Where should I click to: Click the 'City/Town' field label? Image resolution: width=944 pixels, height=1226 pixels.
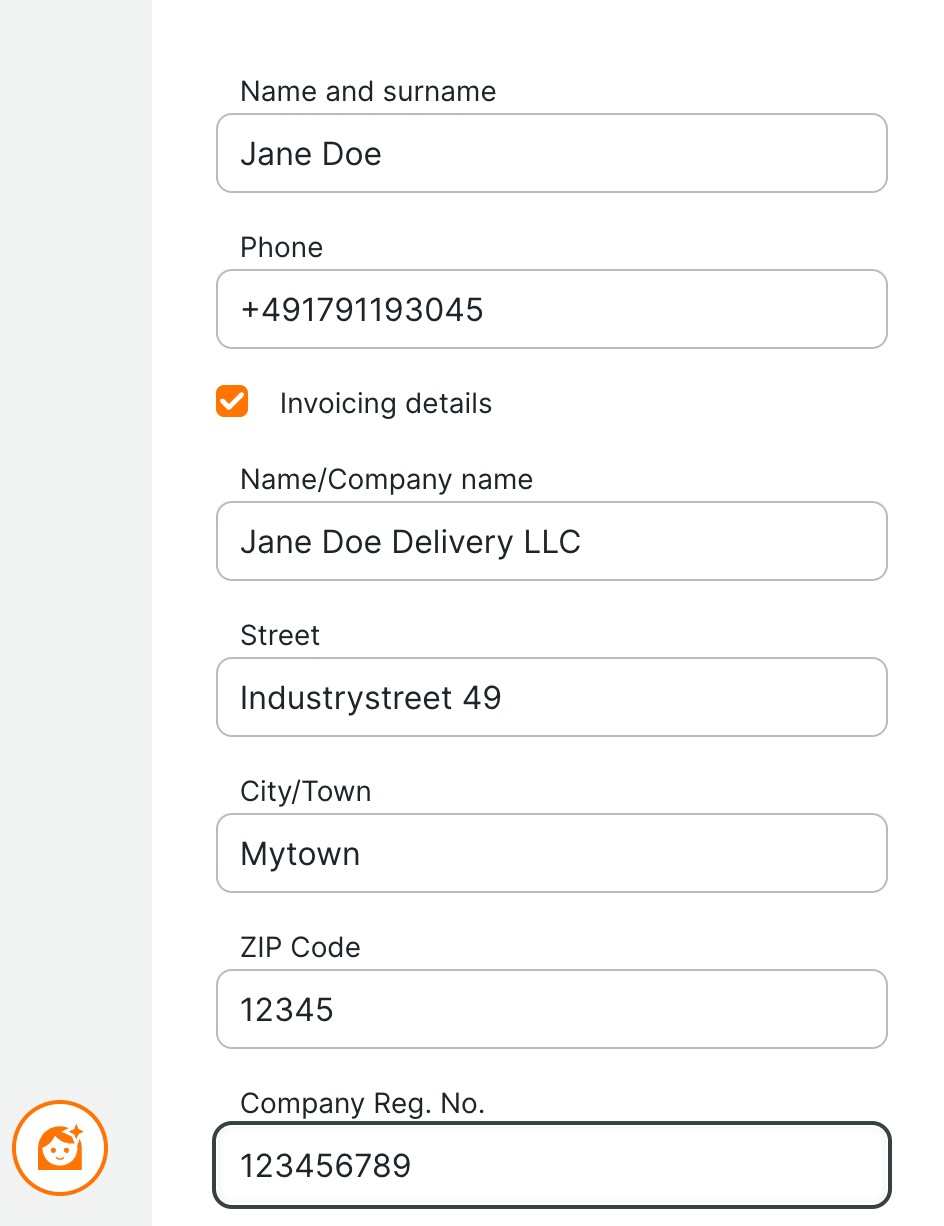pyautogui.click(x=305, y=792)
